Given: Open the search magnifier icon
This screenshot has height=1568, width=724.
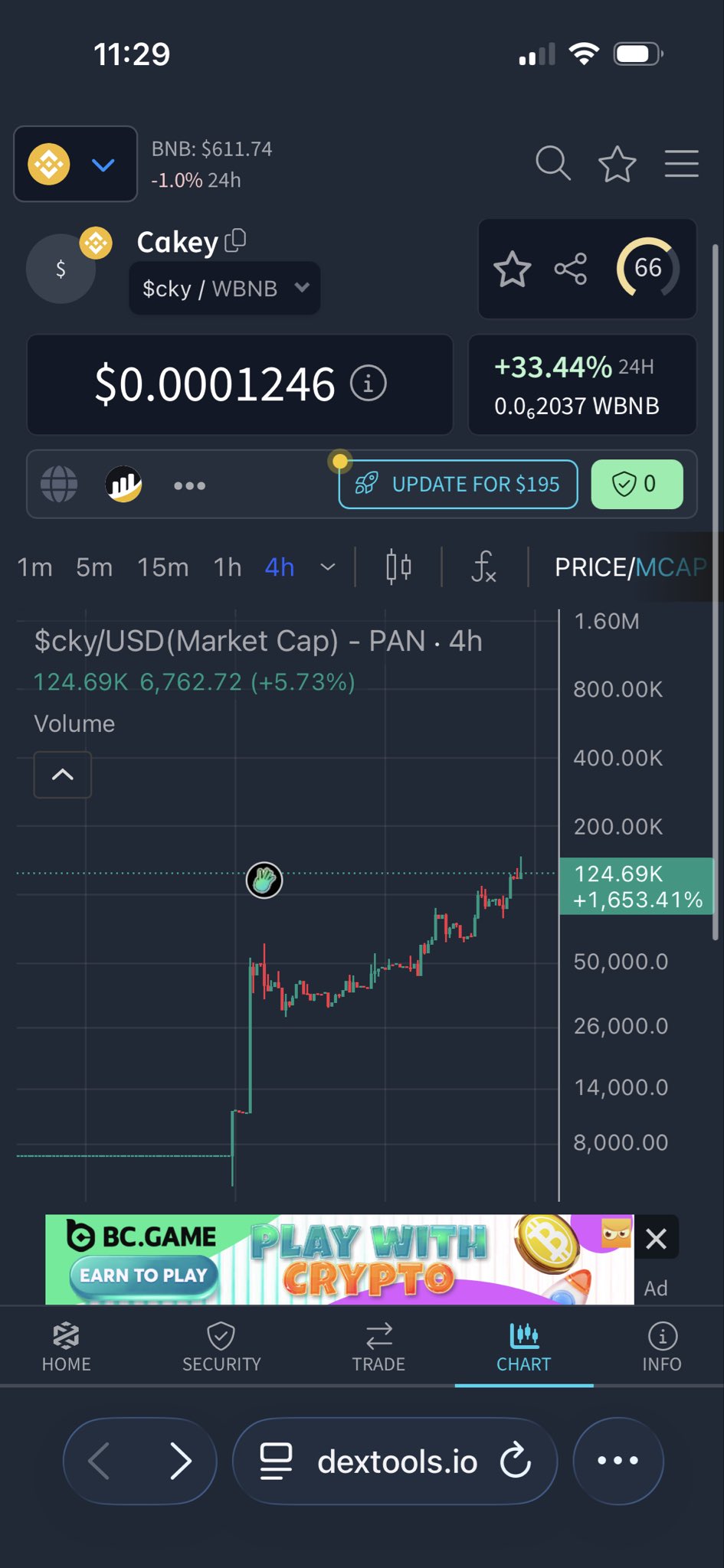Looking at the screenshot, I should [x=552, y=163].
